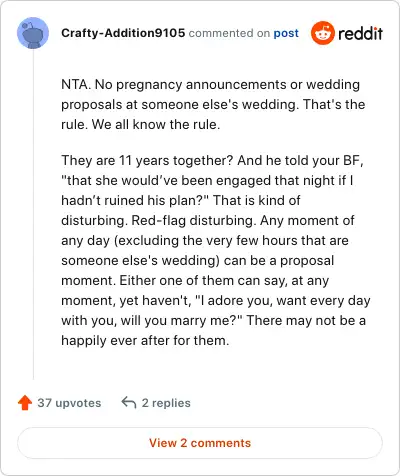400x476 pixels.
Task: Click the reddit wordmark text
Action: [x=360, y=34]
